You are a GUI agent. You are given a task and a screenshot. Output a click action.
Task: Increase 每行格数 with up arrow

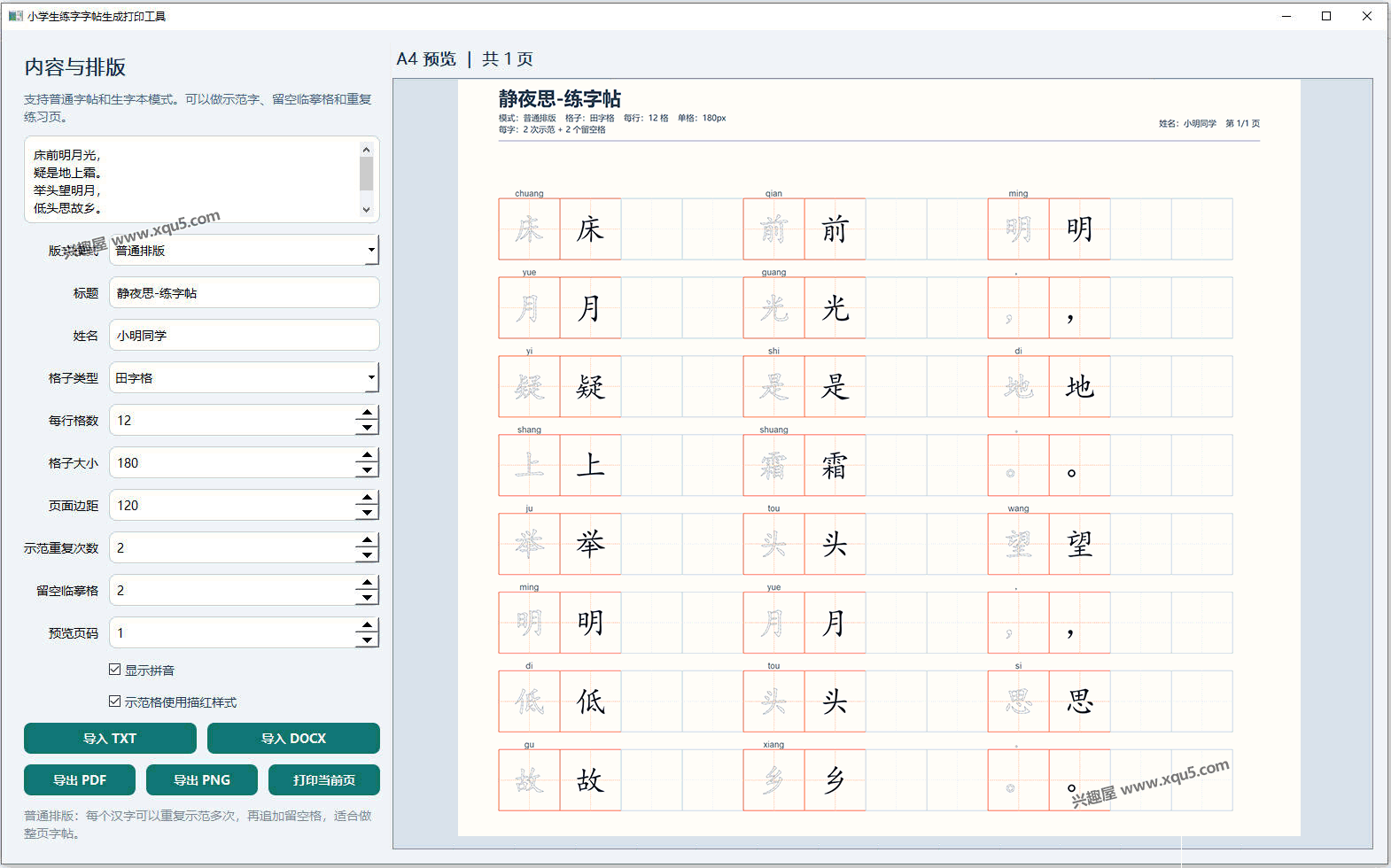[x=367, y=413]
